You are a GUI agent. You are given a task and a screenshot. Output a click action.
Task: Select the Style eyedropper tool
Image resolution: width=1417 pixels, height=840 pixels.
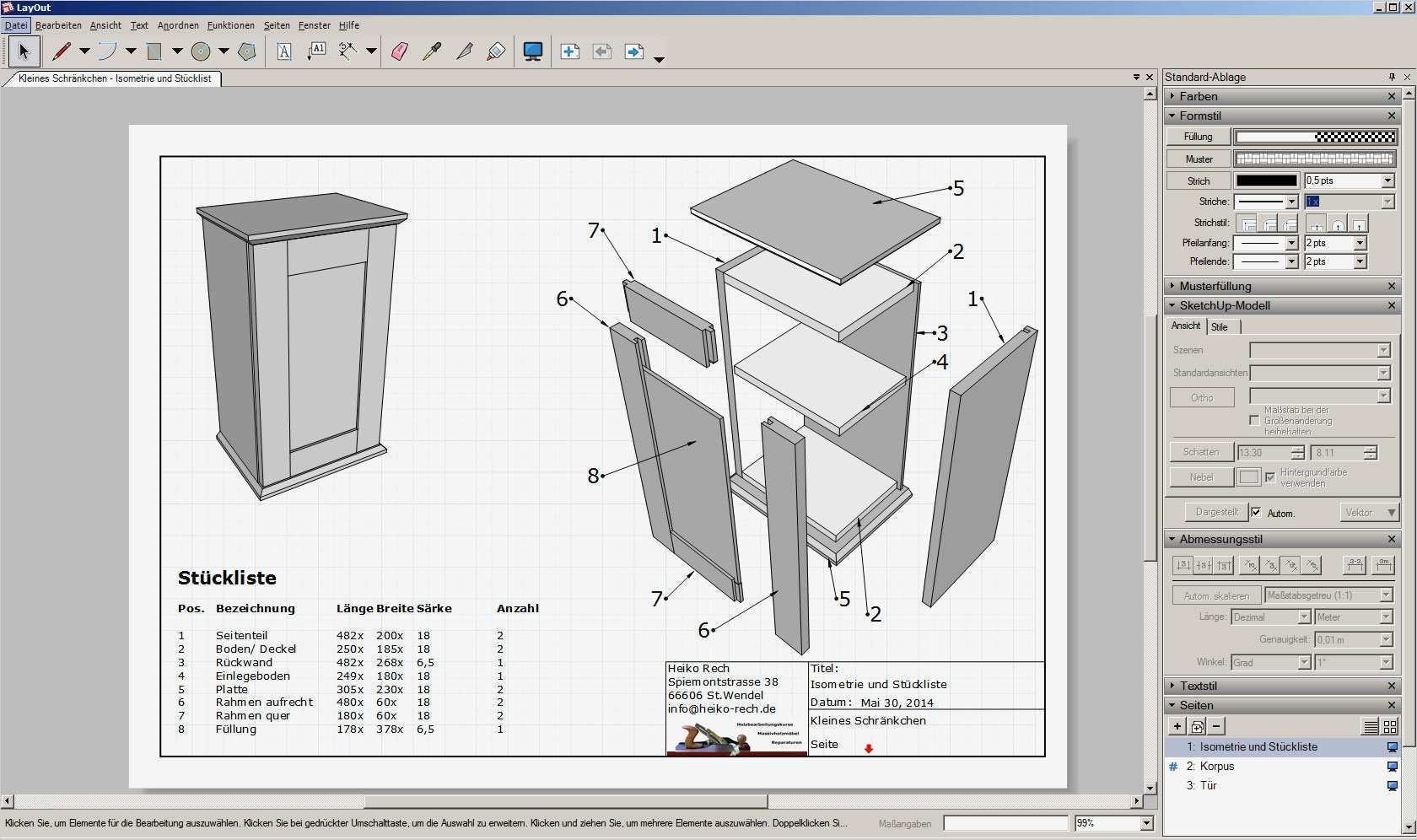pyautogui.click(x=432, y=51)
